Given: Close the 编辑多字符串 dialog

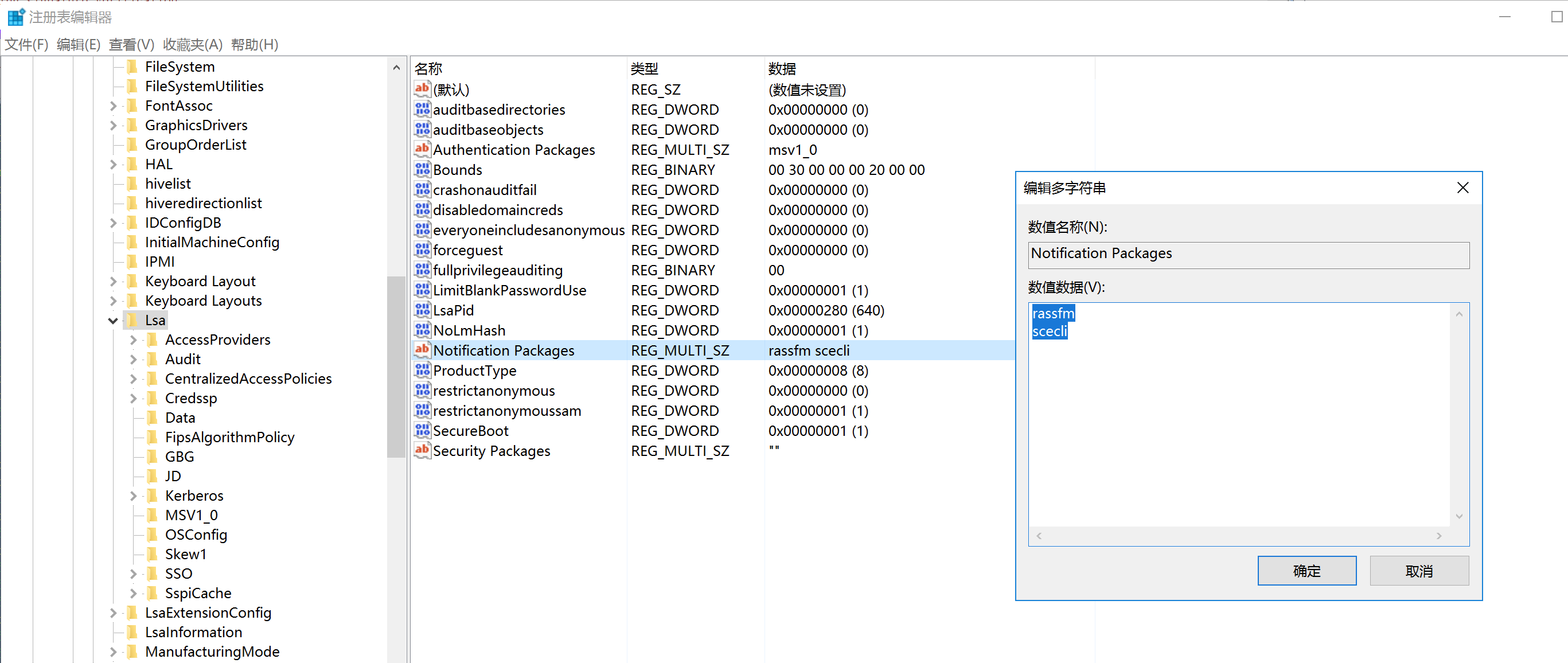Looking at the screenshot, I should [1462, 188].
